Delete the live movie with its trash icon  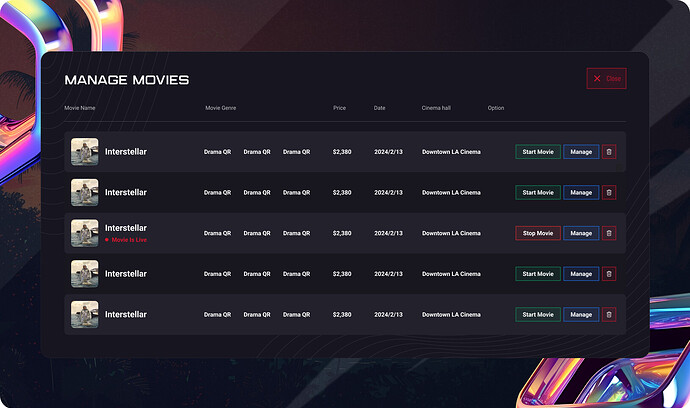point(609,233)
